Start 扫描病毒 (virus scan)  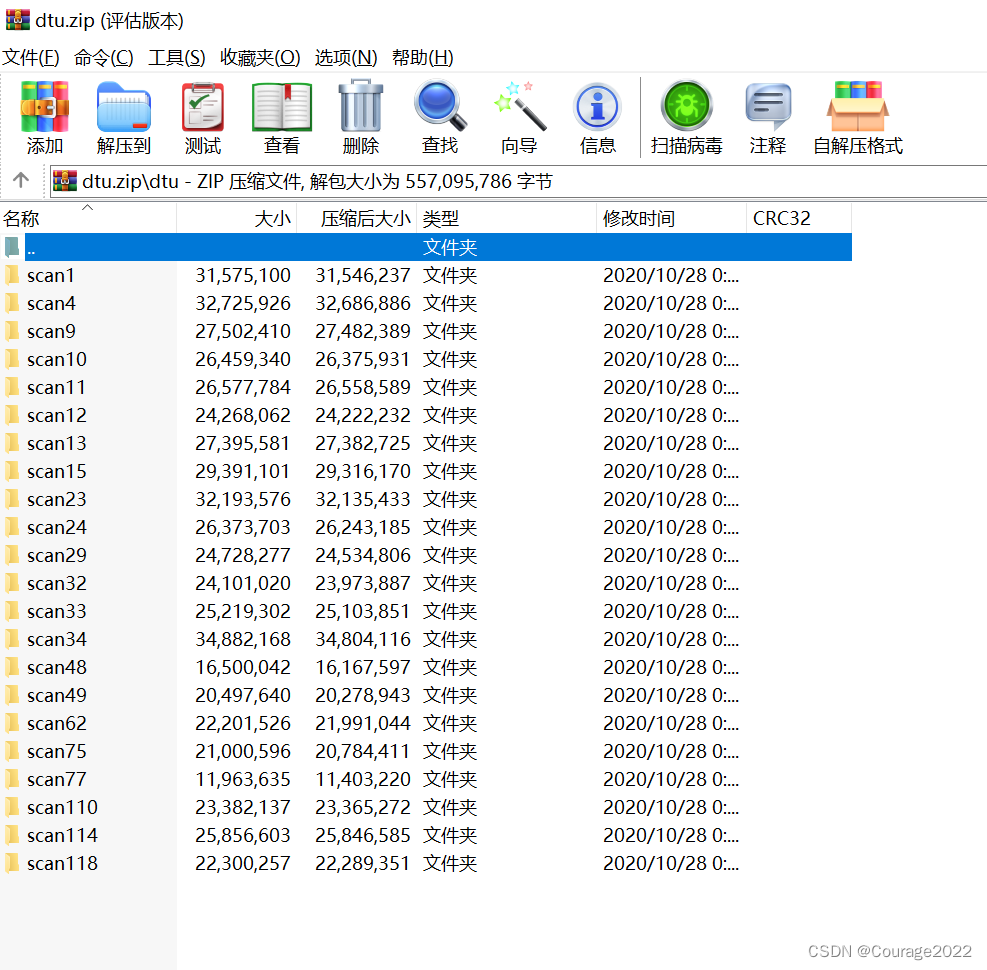pyautogui.click(x=686, y=116)
